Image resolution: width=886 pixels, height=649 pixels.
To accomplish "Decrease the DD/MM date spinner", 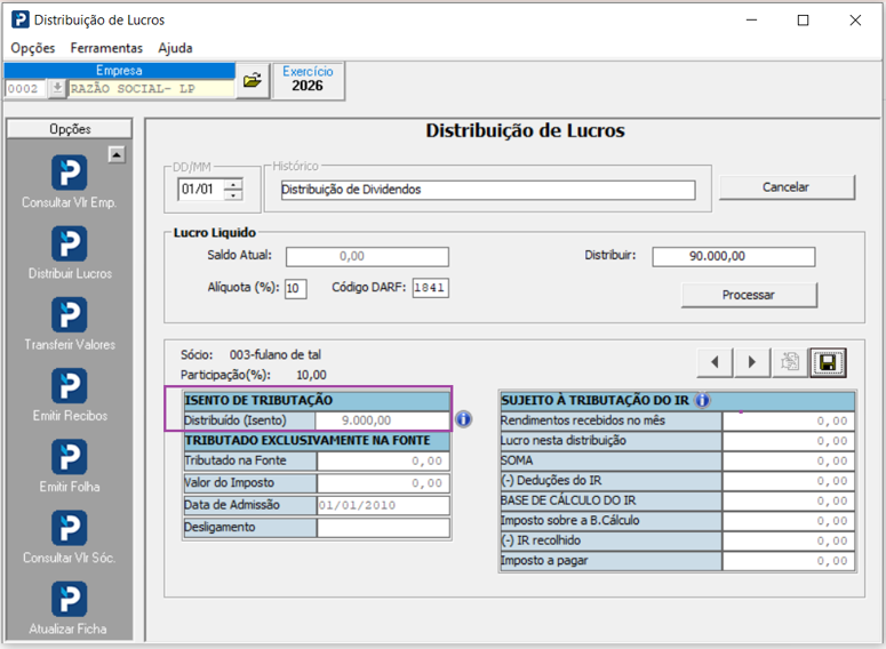I will point(233,194).
